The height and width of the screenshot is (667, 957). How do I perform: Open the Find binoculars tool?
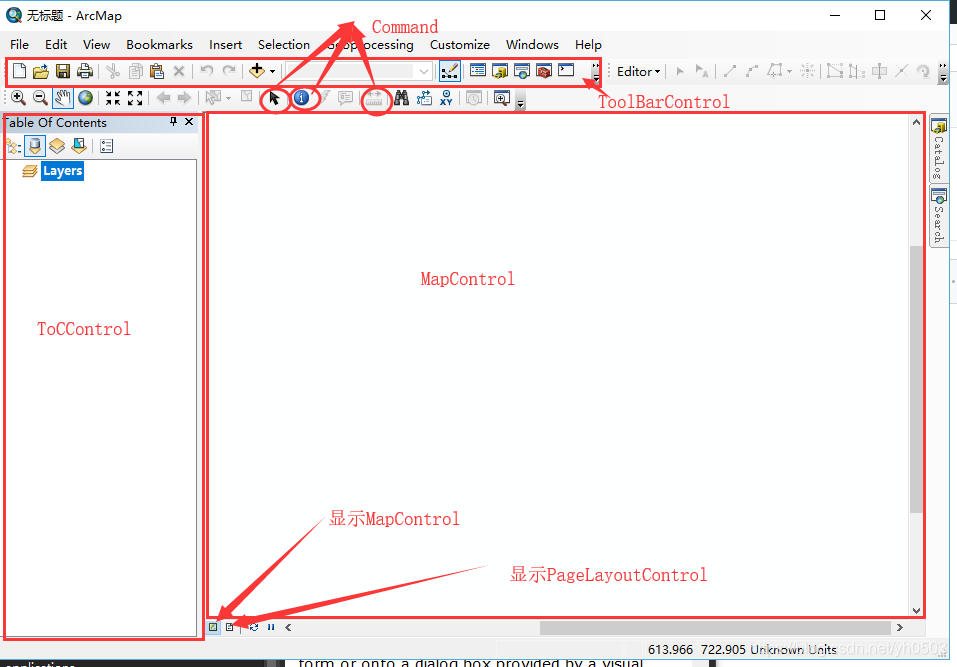(401, 98)
